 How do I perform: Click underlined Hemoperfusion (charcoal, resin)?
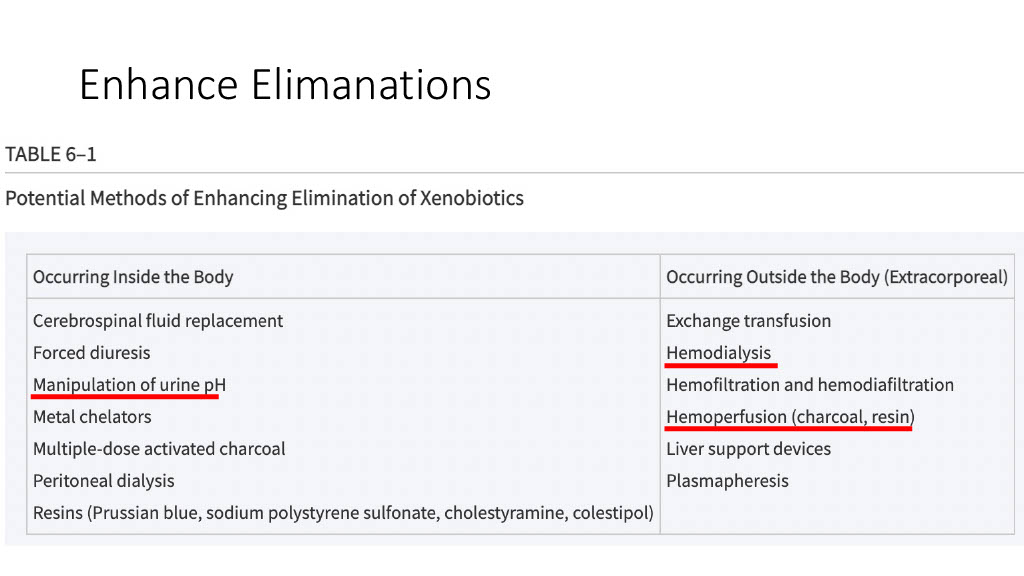[790, 417]
